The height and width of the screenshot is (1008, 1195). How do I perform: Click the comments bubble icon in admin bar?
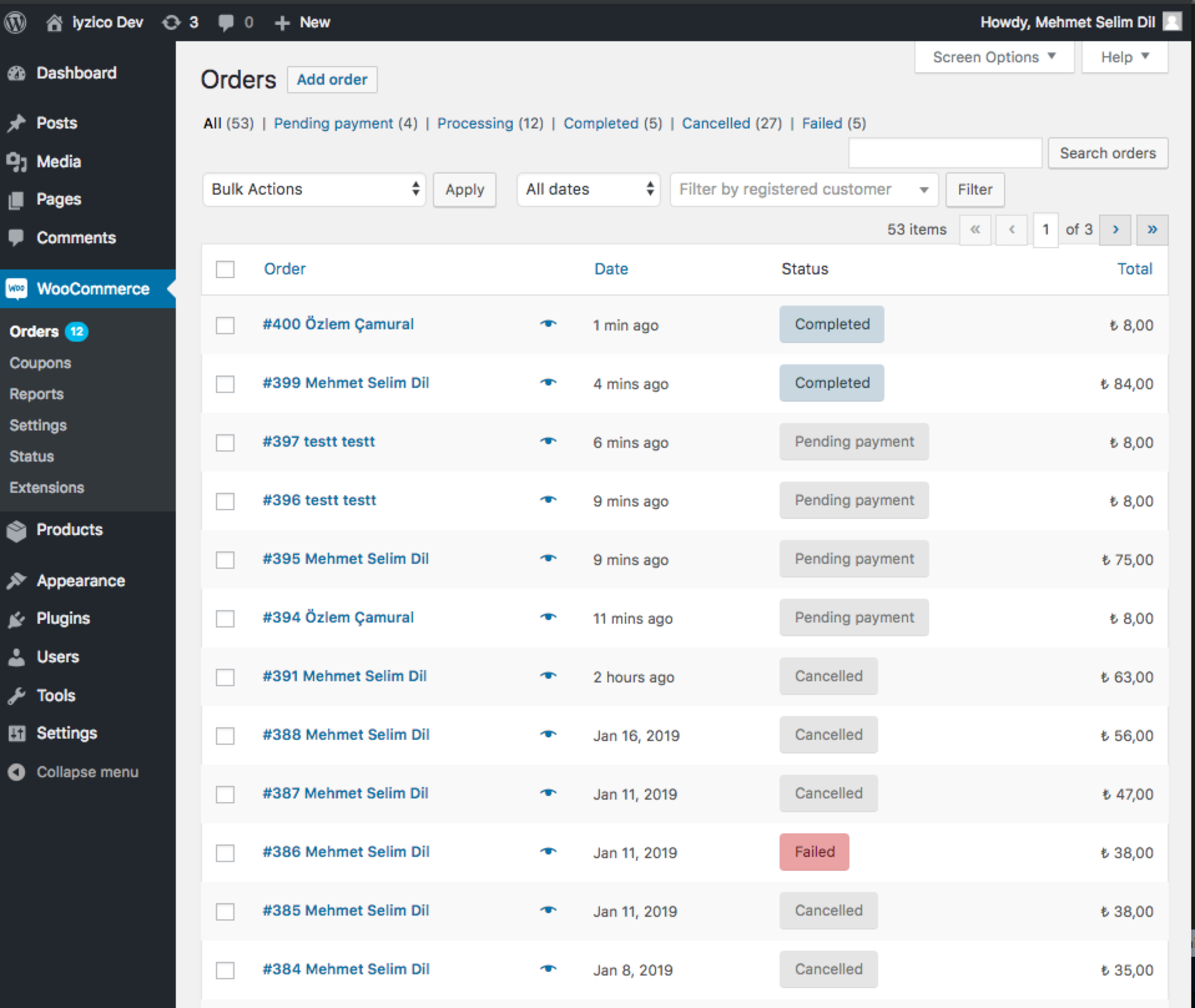pos(226,22)
